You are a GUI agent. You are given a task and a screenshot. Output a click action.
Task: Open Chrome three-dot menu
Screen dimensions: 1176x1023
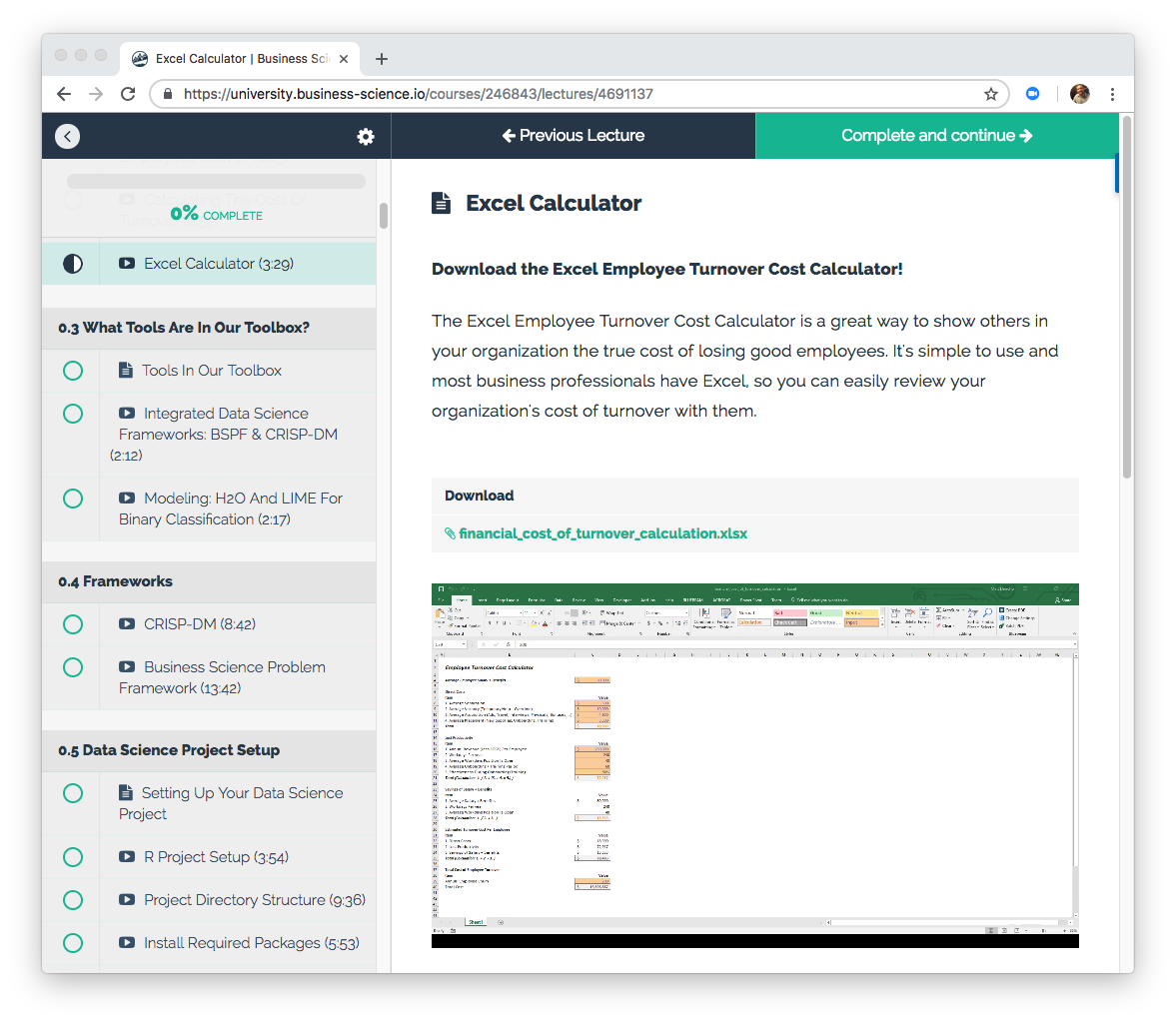click(1112, 94)
